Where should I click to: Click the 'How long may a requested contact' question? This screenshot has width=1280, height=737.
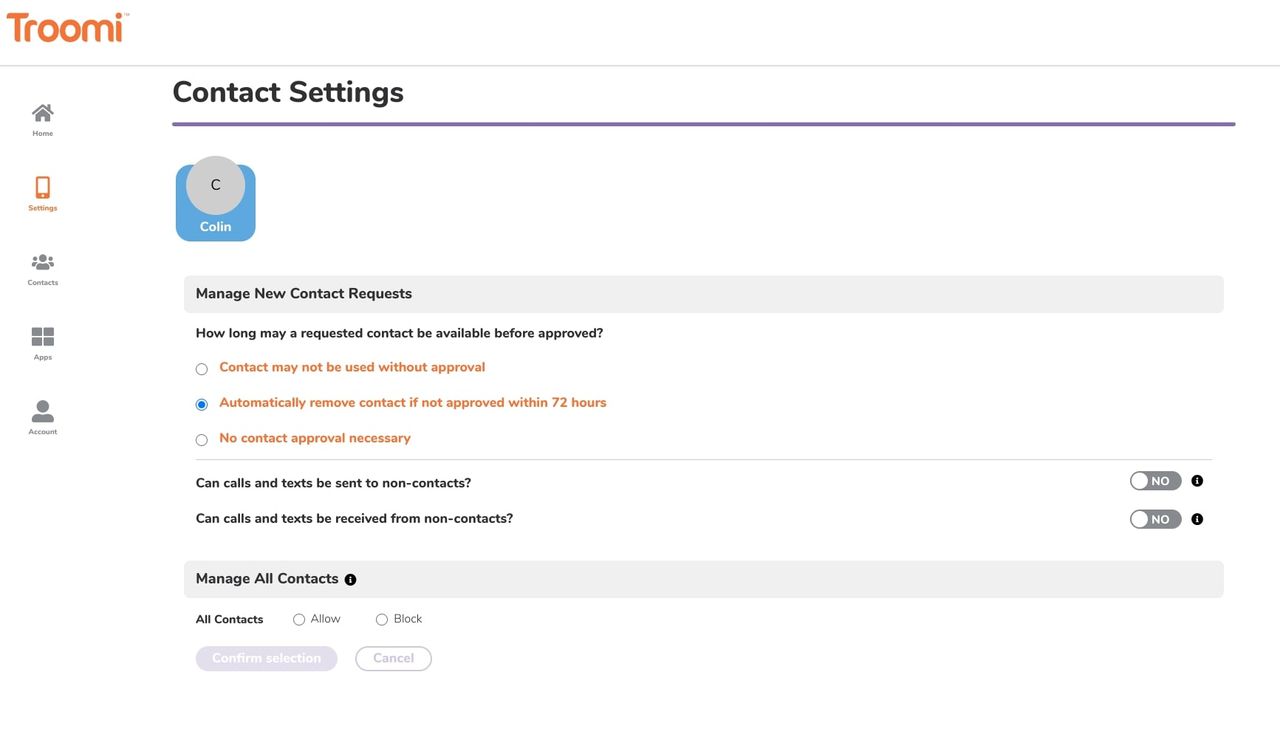[400, 333]
